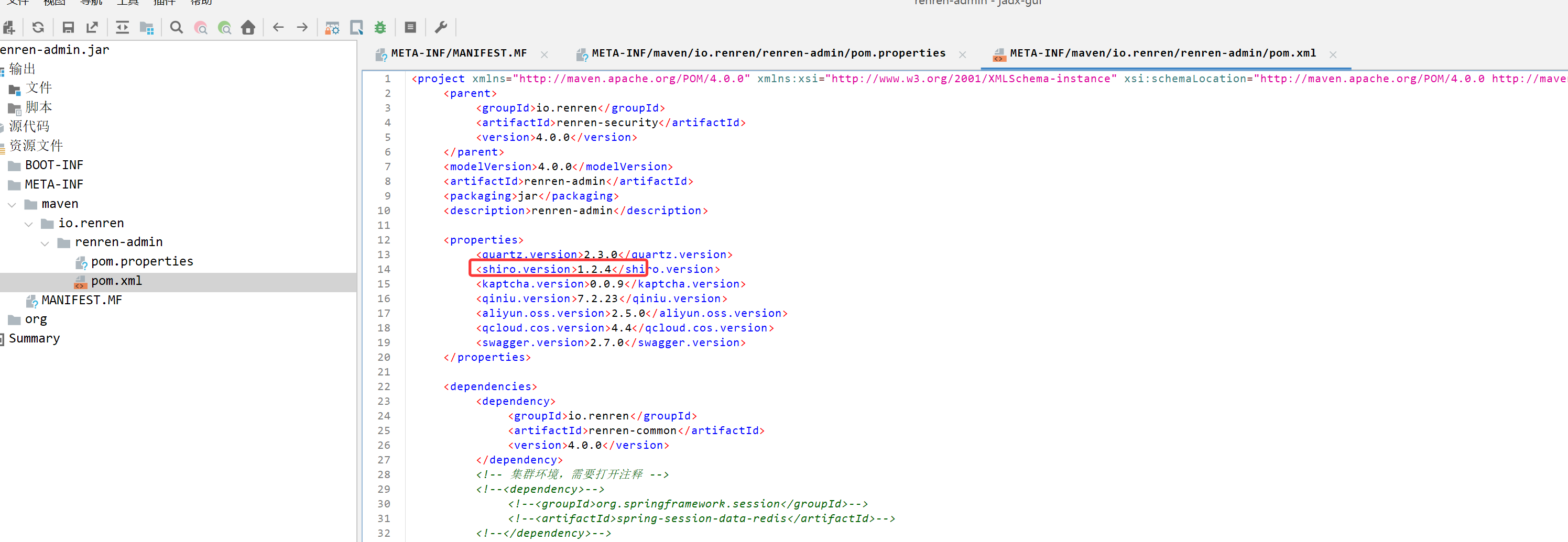Click the 集群环境 comment line
1568x542 pixels.
pyautogui.click(x=572, y=474)
